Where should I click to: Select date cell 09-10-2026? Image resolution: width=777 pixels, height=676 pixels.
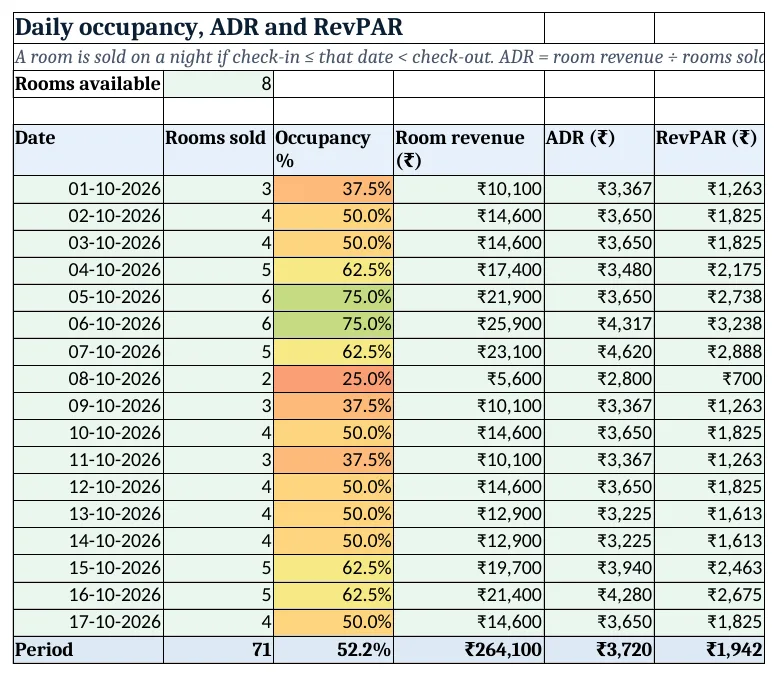pyautogui.click(x=88, y=406)
